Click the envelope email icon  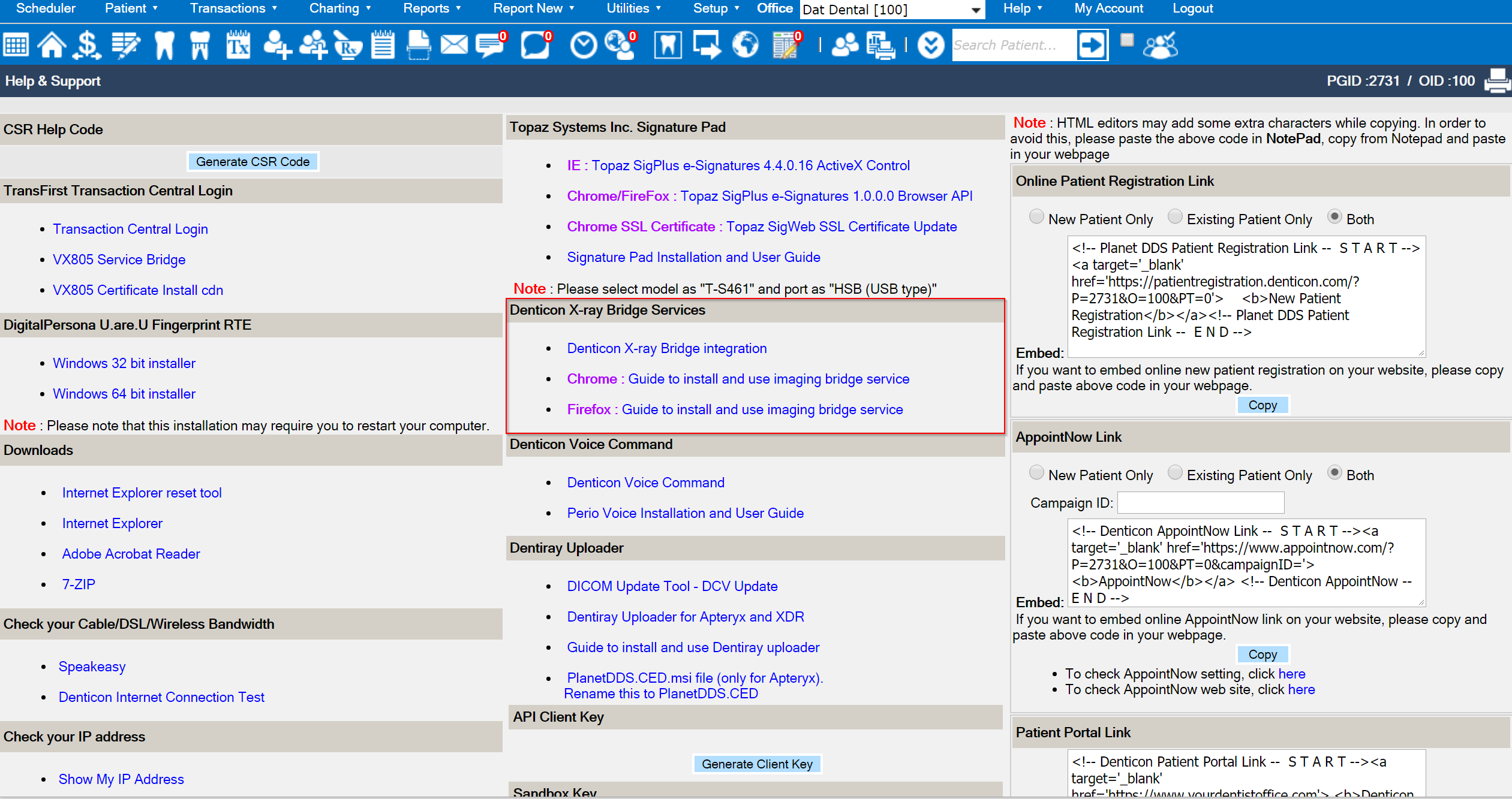(x=454, y=46)
